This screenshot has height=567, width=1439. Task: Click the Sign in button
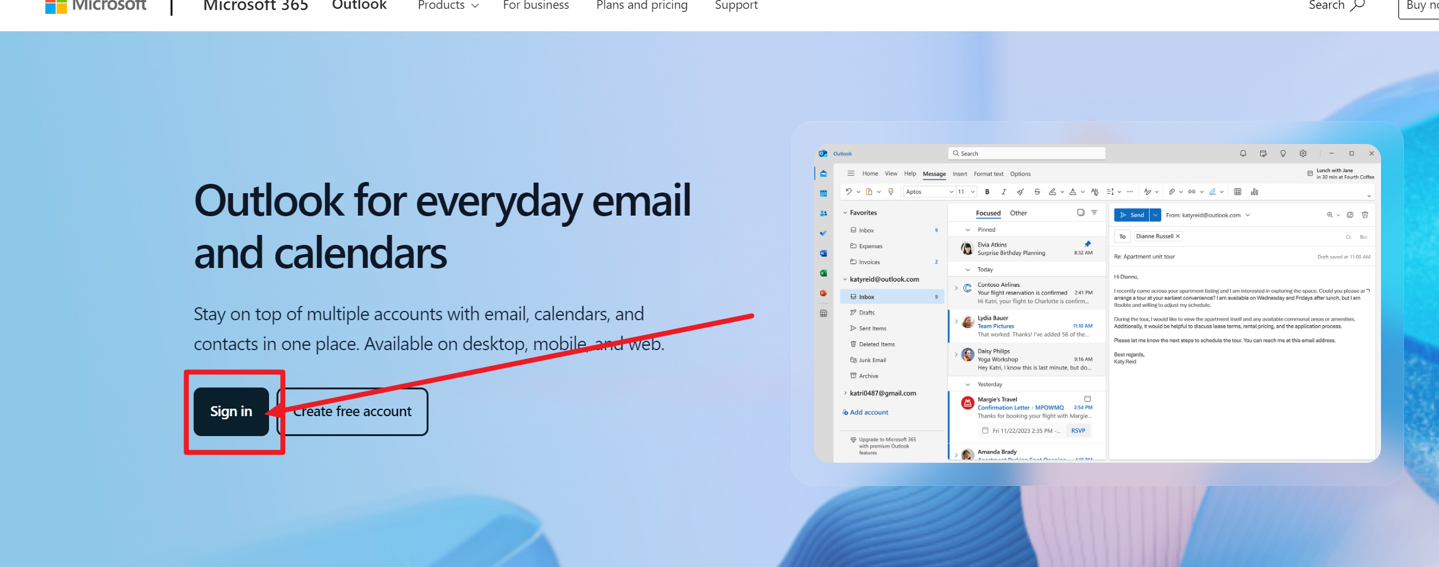(231, 411)
